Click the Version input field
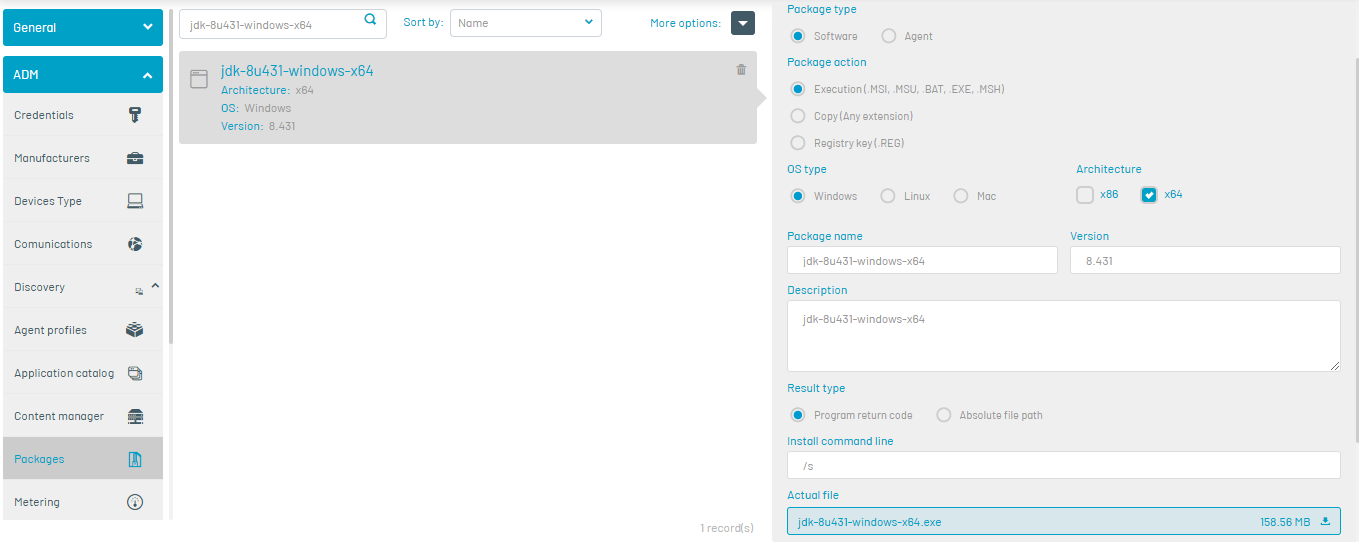This screenshot has height=549, width=1359. (1205, 260)
